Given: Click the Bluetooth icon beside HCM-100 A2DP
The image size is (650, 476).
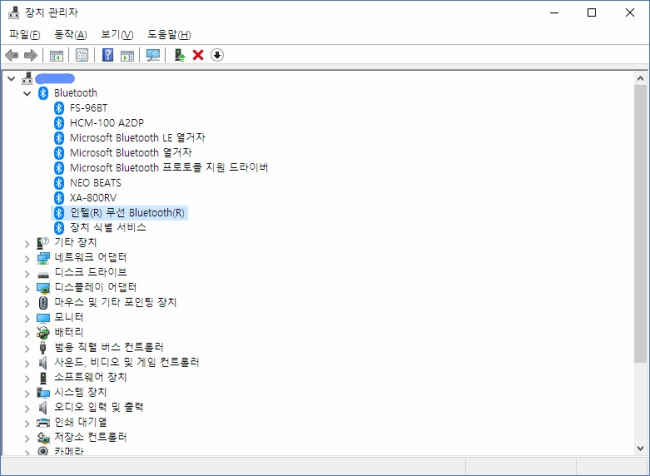Looking at the screenshot, I should point(59,123).
